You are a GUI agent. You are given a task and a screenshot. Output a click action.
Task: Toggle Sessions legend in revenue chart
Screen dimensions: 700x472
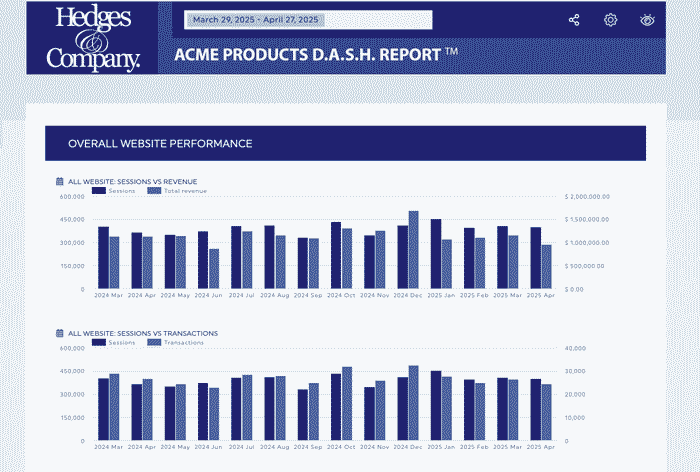[x=114, y=190]
